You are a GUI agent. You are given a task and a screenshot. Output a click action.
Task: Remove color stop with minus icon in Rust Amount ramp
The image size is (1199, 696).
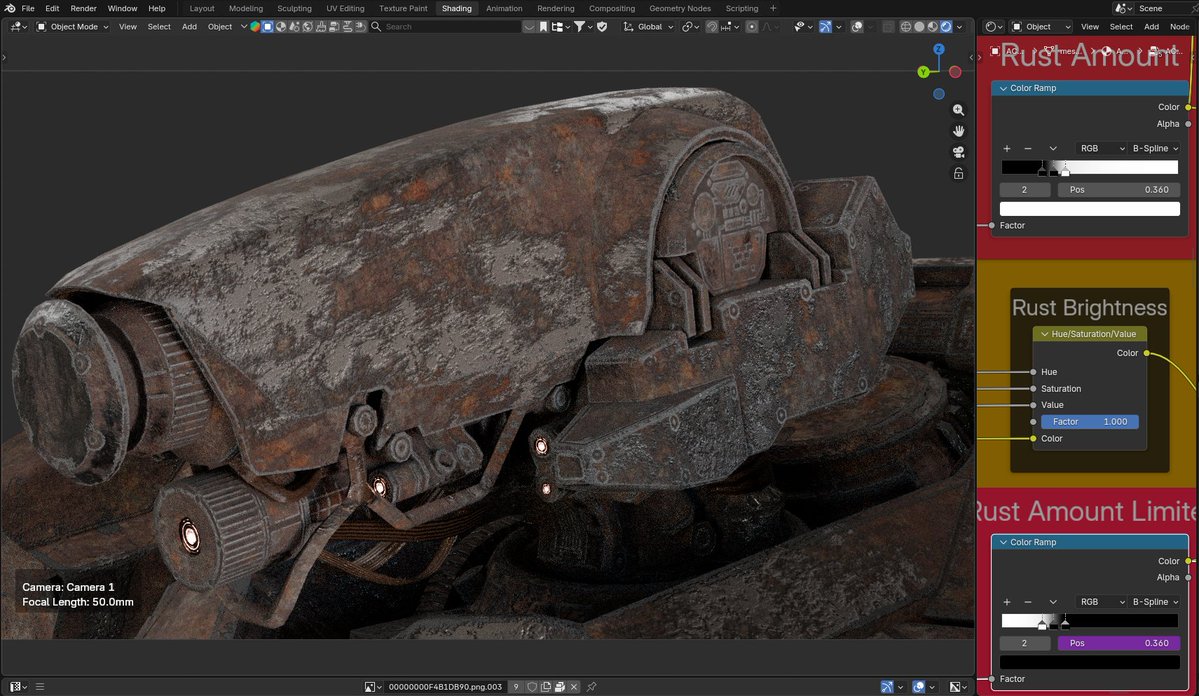point(1028,149)
